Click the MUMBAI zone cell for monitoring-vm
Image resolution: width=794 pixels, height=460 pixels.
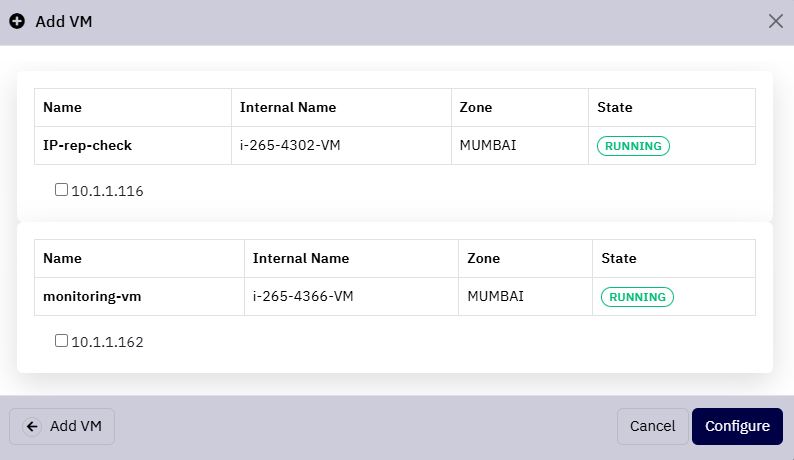[525, 296]
